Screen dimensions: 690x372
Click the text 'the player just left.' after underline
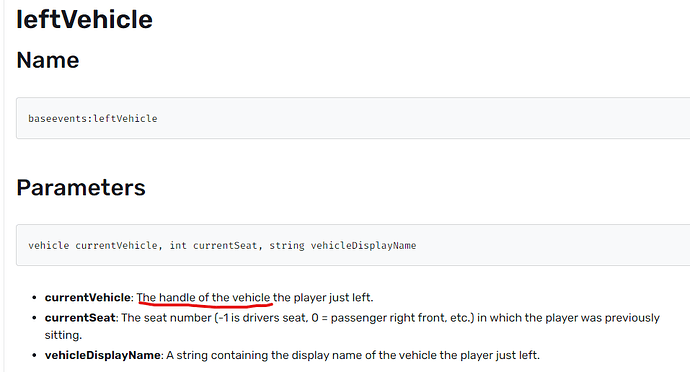[323, 298]
